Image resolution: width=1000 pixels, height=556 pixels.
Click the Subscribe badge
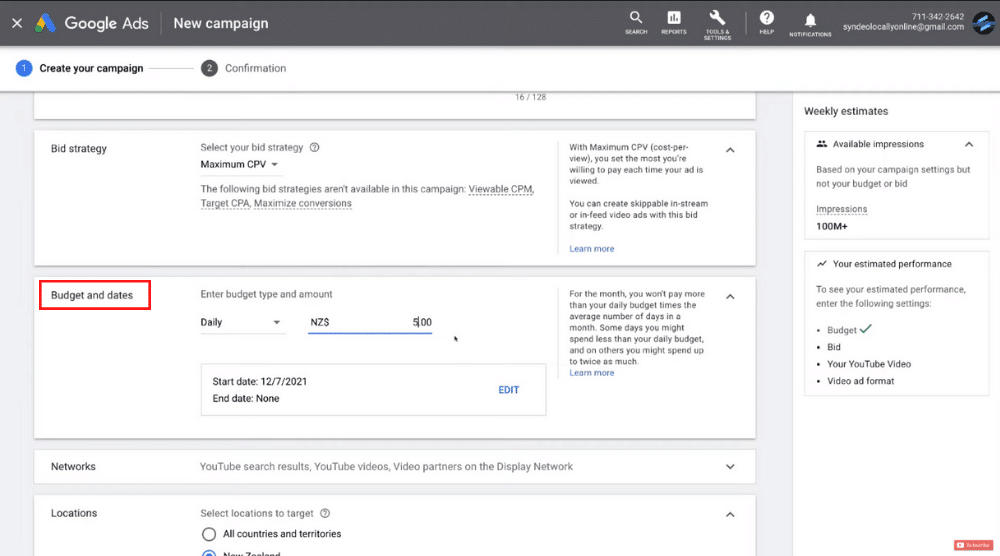pos(974,545)
